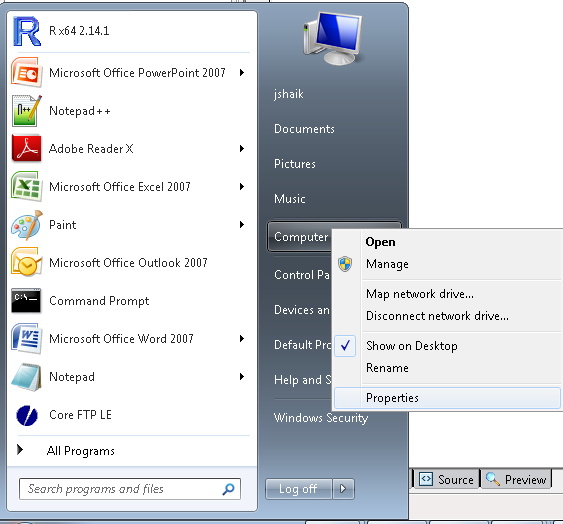The image size is (563, 524).
Task: Click the Core FTP LE icon
Action: point(27,415)
